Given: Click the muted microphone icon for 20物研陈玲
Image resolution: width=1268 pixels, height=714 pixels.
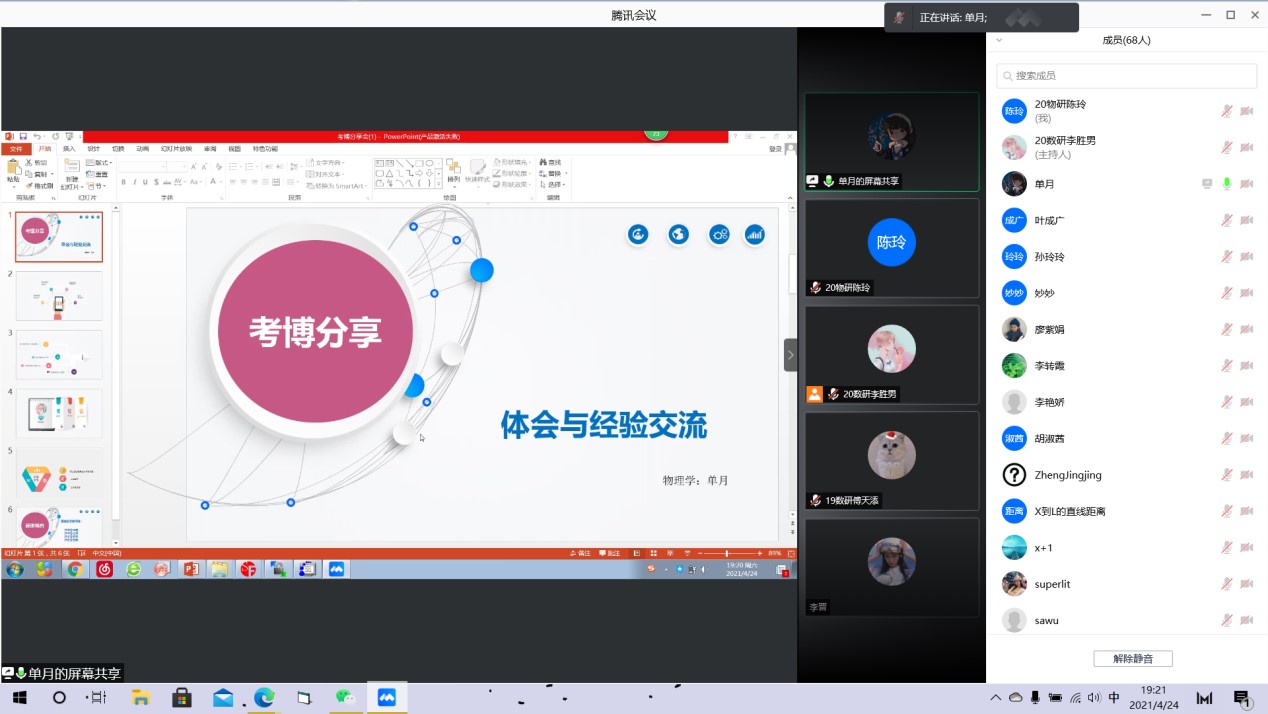Looking at the screenshot, I should click(1226, 111).
